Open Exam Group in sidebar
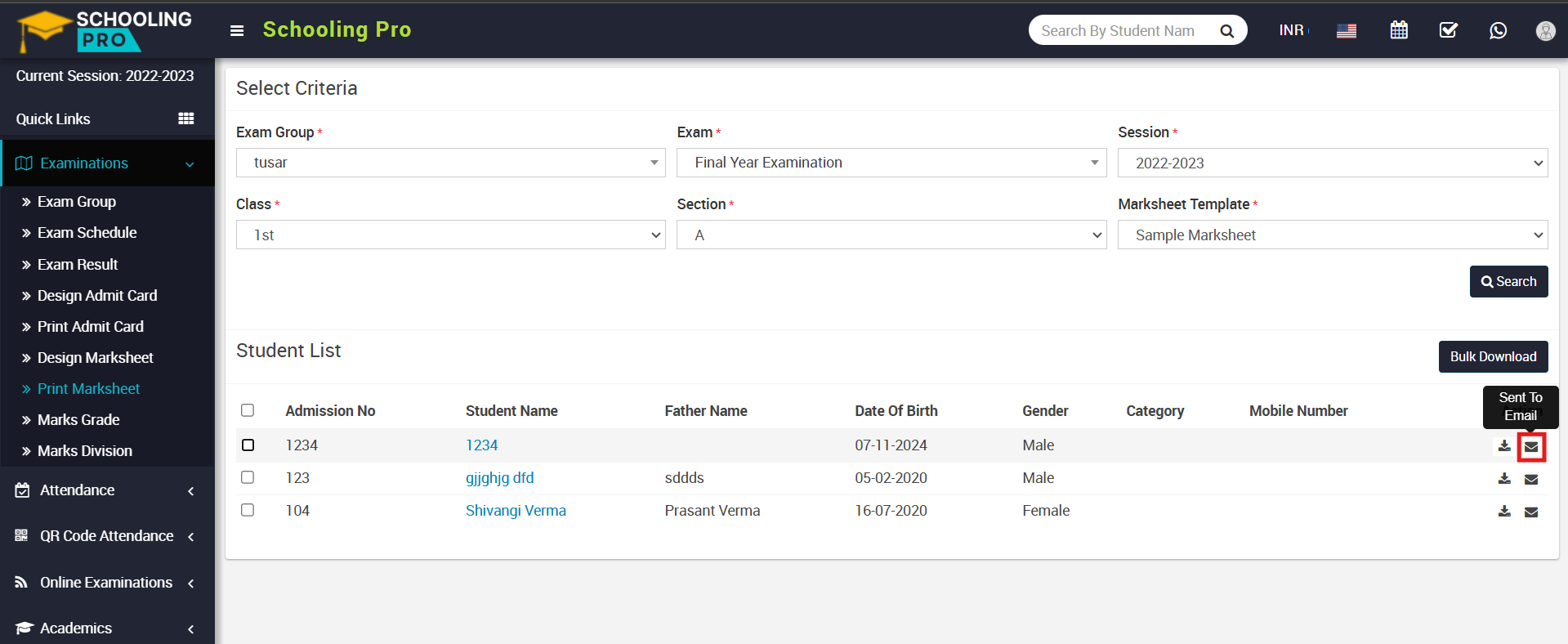The image size is (1568, 644). click(x=77, y=202)
